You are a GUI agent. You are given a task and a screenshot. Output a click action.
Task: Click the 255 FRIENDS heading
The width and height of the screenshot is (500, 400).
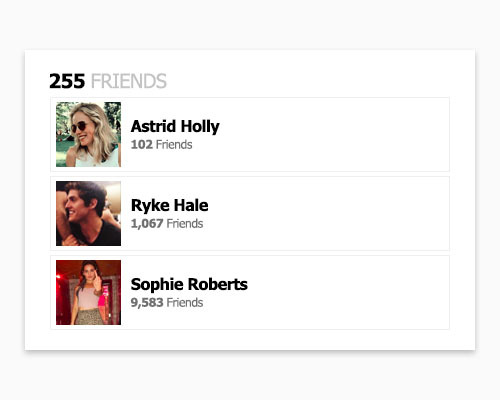[x=108, y=81]
